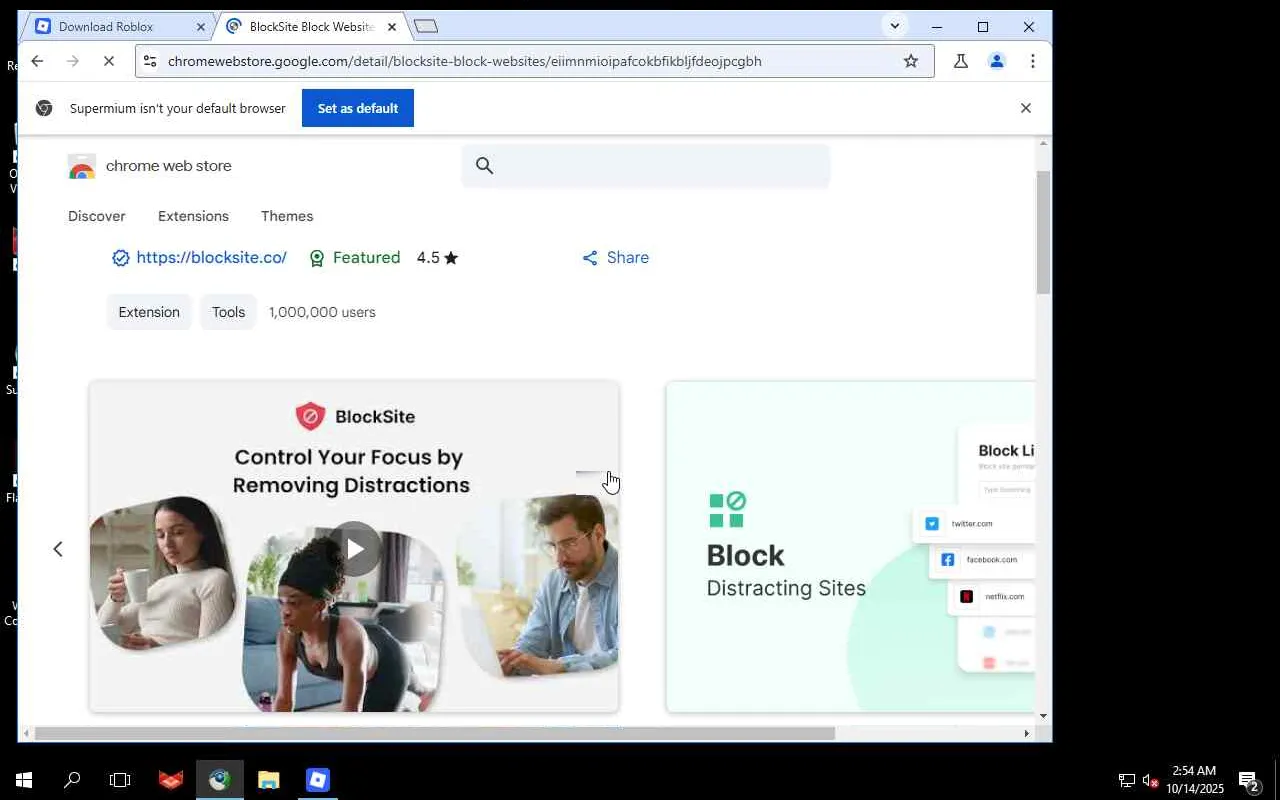Open the browser profile menu
This screenshot has width=1280, height=800.
coord(997,61)
